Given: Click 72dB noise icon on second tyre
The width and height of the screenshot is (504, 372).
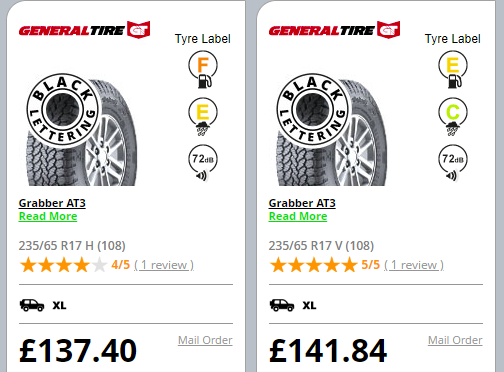Looking at the screenshot, I should [x=453, y=163].
